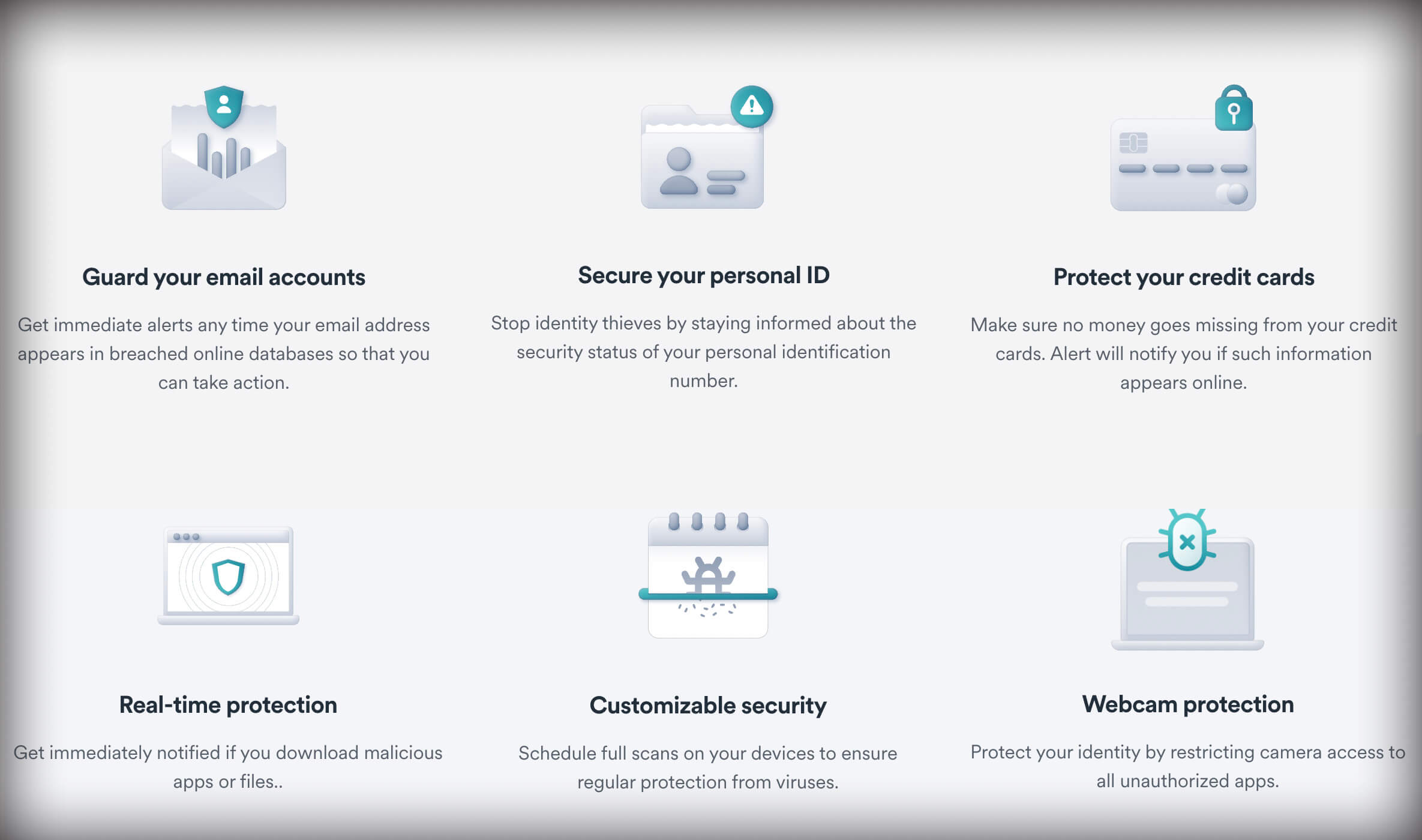Click the camera access restriction description
The image size is (1422, 840).
[x=1188, y=766]
